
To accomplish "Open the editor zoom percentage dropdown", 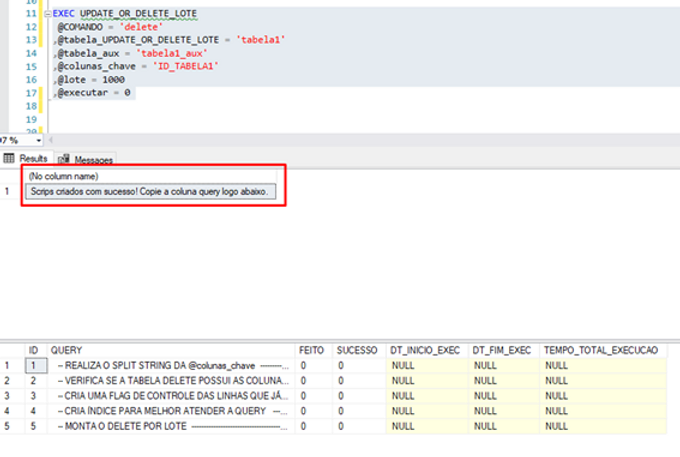I will (x=39, y=140).
